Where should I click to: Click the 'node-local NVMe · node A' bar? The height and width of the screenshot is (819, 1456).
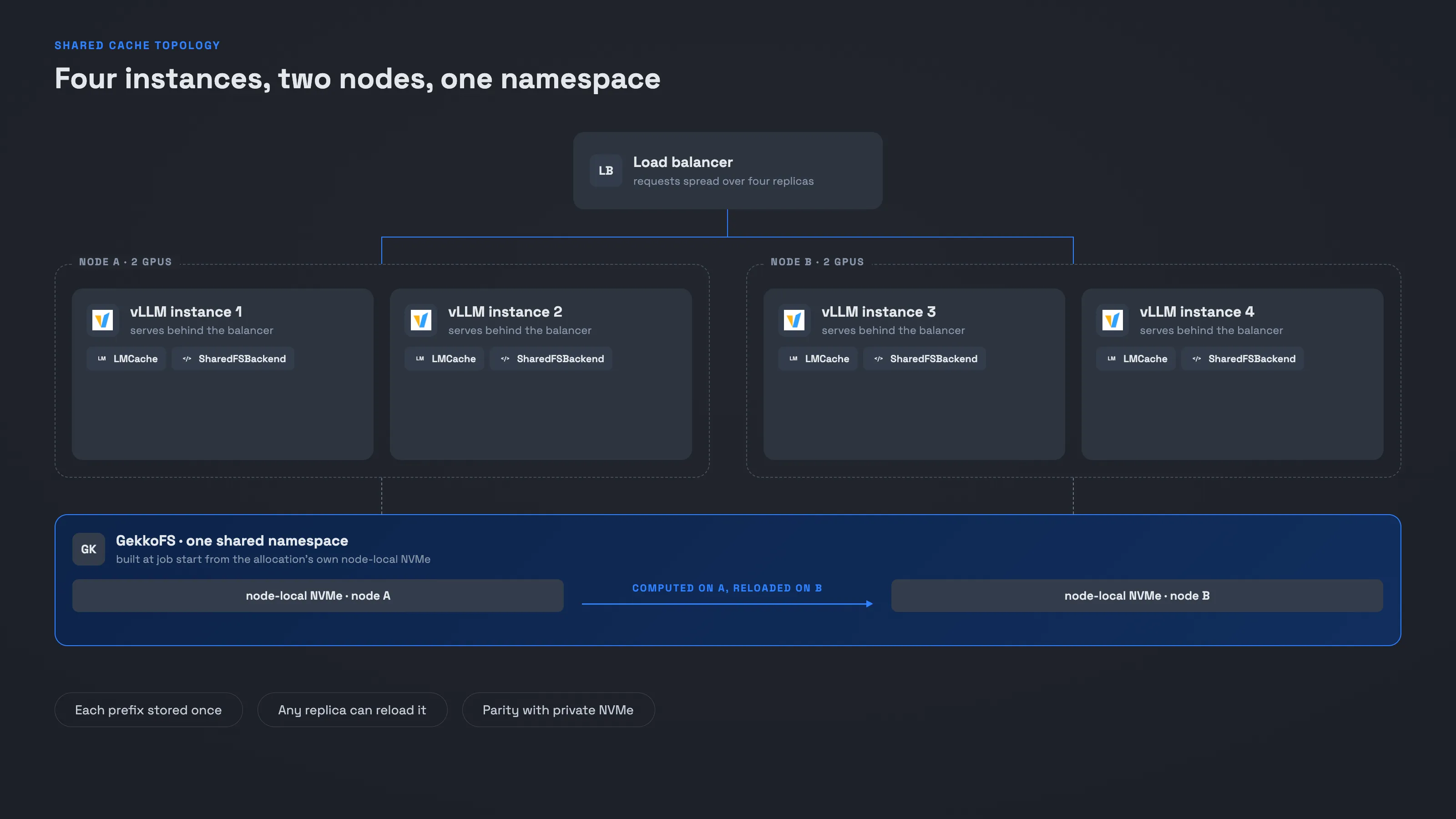(x=318, y=596)
